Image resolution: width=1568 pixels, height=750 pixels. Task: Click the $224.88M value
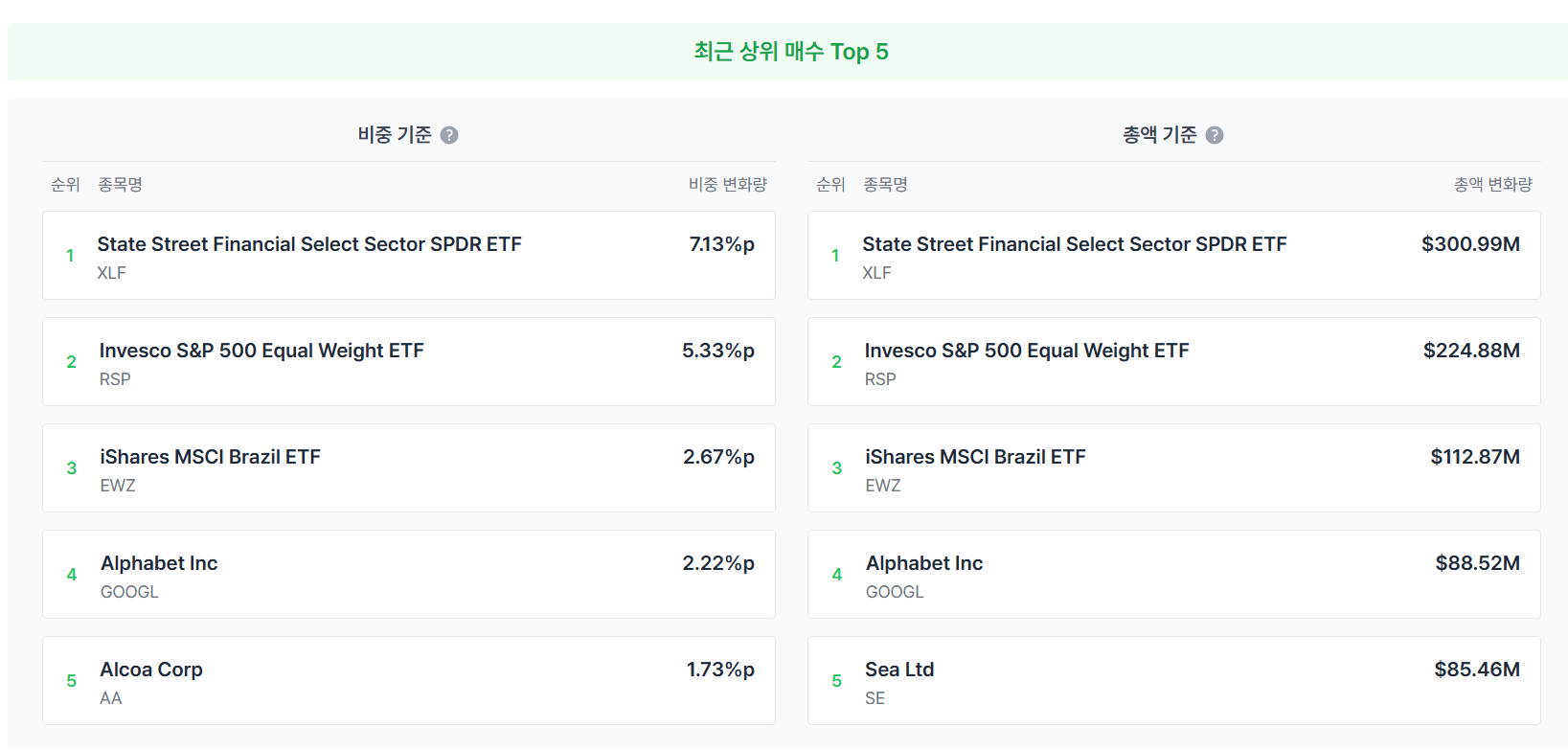(1472, 351)
